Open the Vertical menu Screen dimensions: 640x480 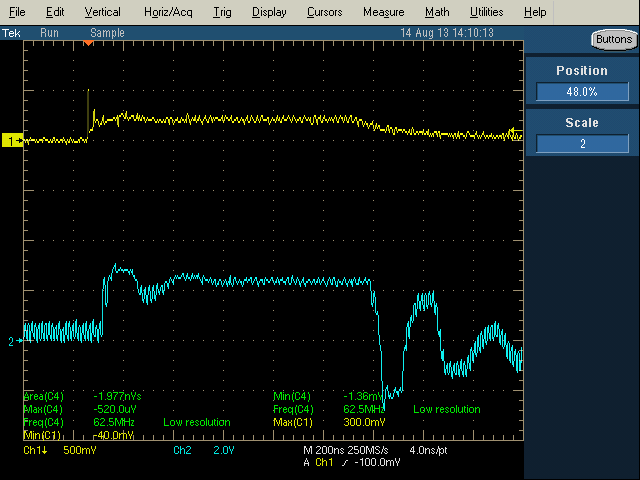[x=102, y=12]
